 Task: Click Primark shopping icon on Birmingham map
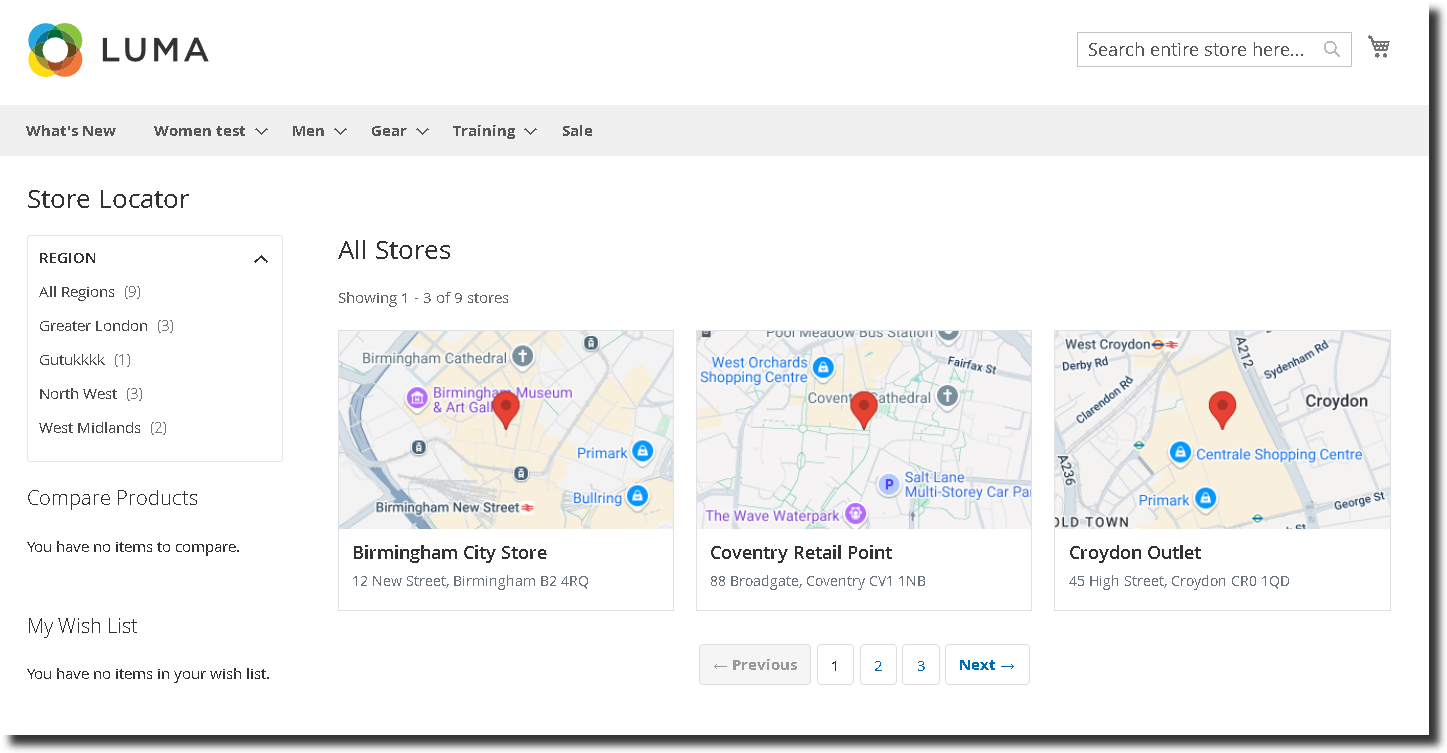point(642,452)
